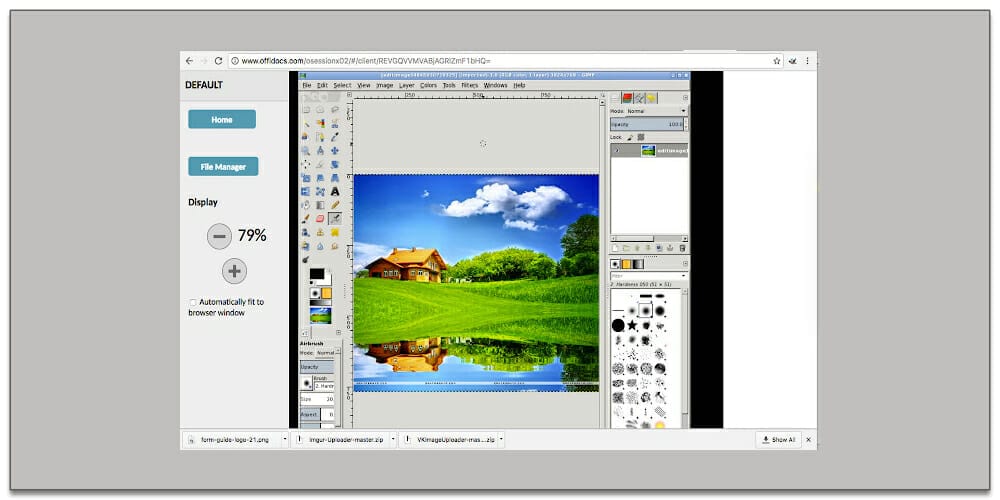Image resolution: width=1000 pixels, height=500 pixels.
Task: Expand options for Imgur-Uploader-master.zip download
Action: click(x=392, y=439)
